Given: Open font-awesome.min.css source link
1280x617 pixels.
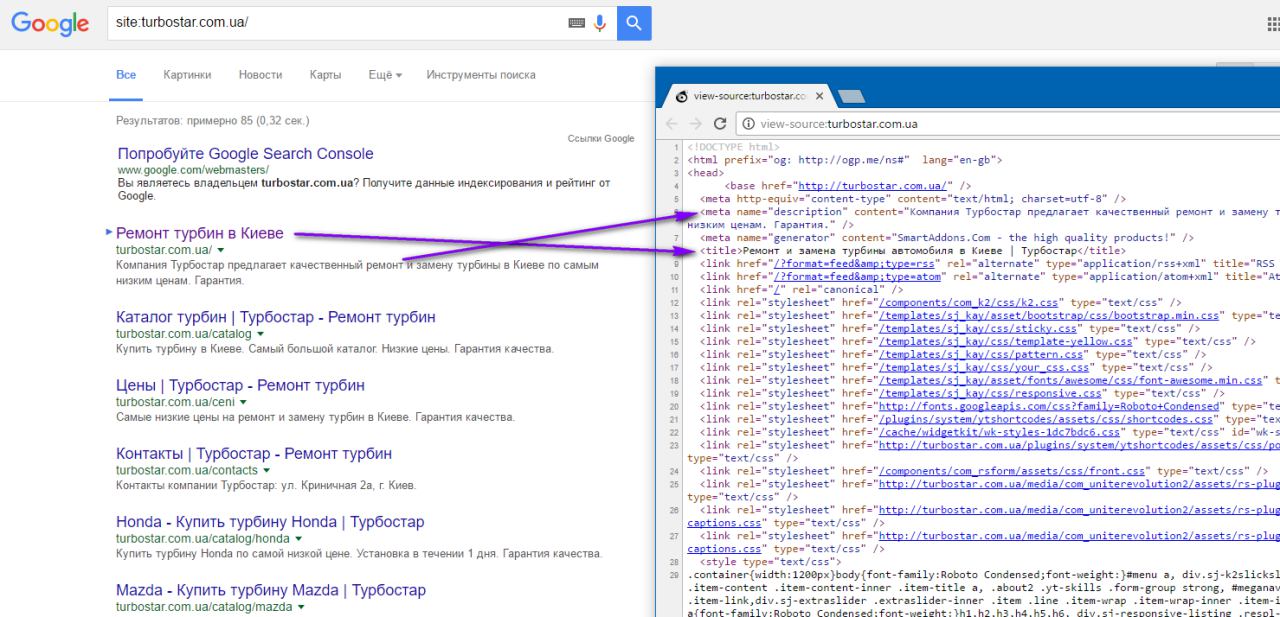Looking at the screenshot, I should tap(1070, 380).
